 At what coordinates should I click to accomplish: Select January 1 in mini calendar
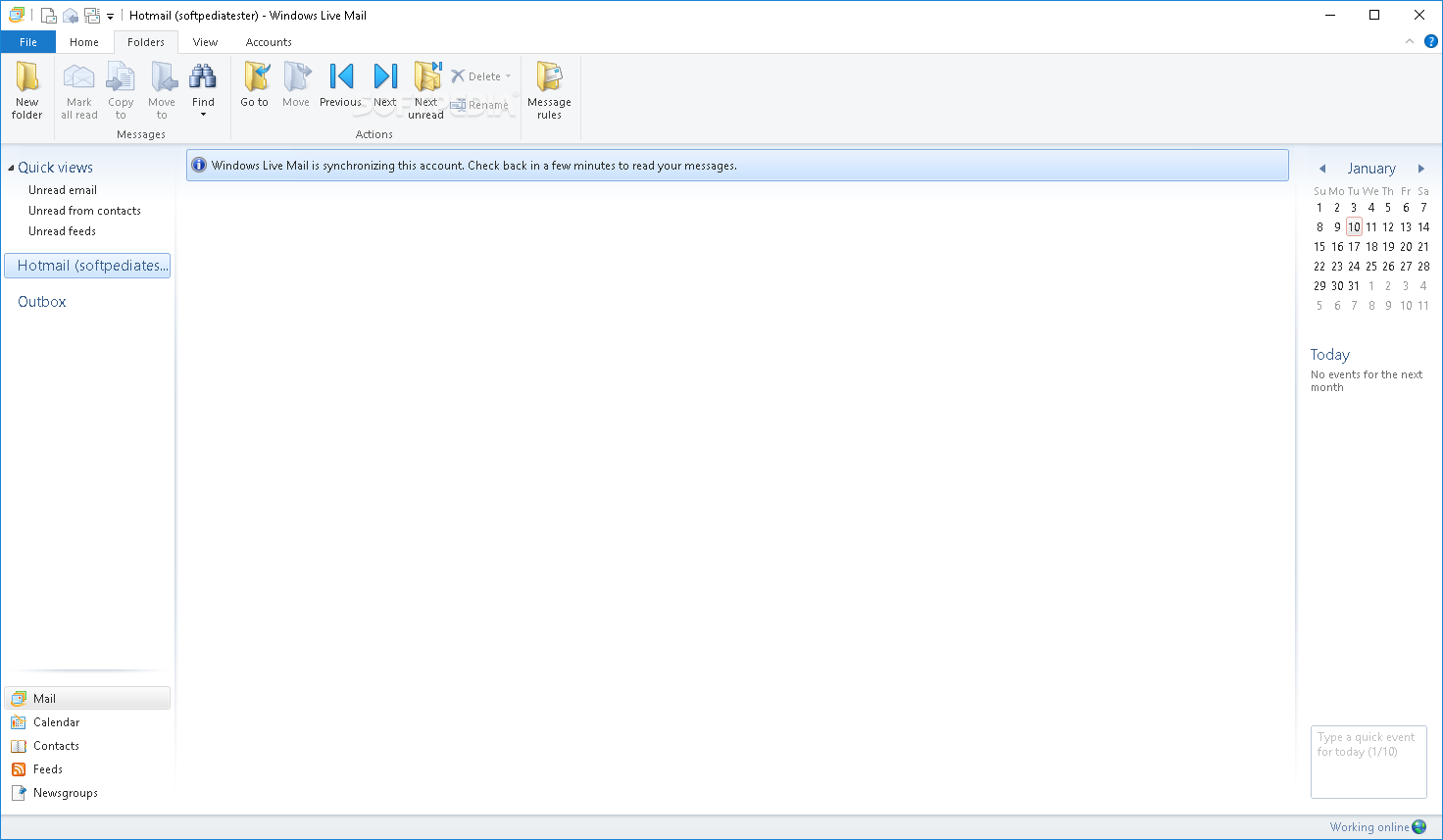[1319, 208]
